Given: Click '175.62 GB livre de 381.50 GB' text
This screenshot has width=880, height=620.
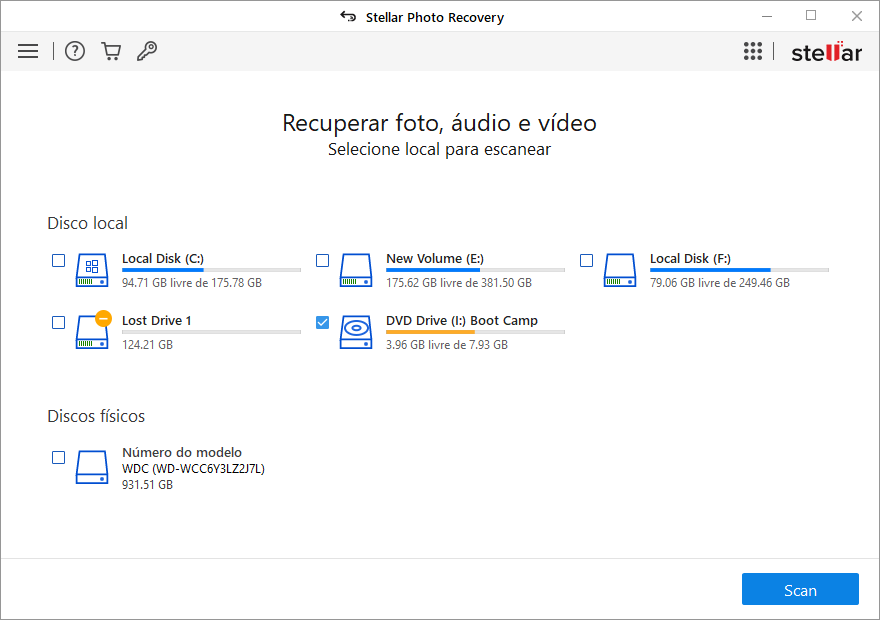Looking at the screenshot, I should (x=459, y=283).
